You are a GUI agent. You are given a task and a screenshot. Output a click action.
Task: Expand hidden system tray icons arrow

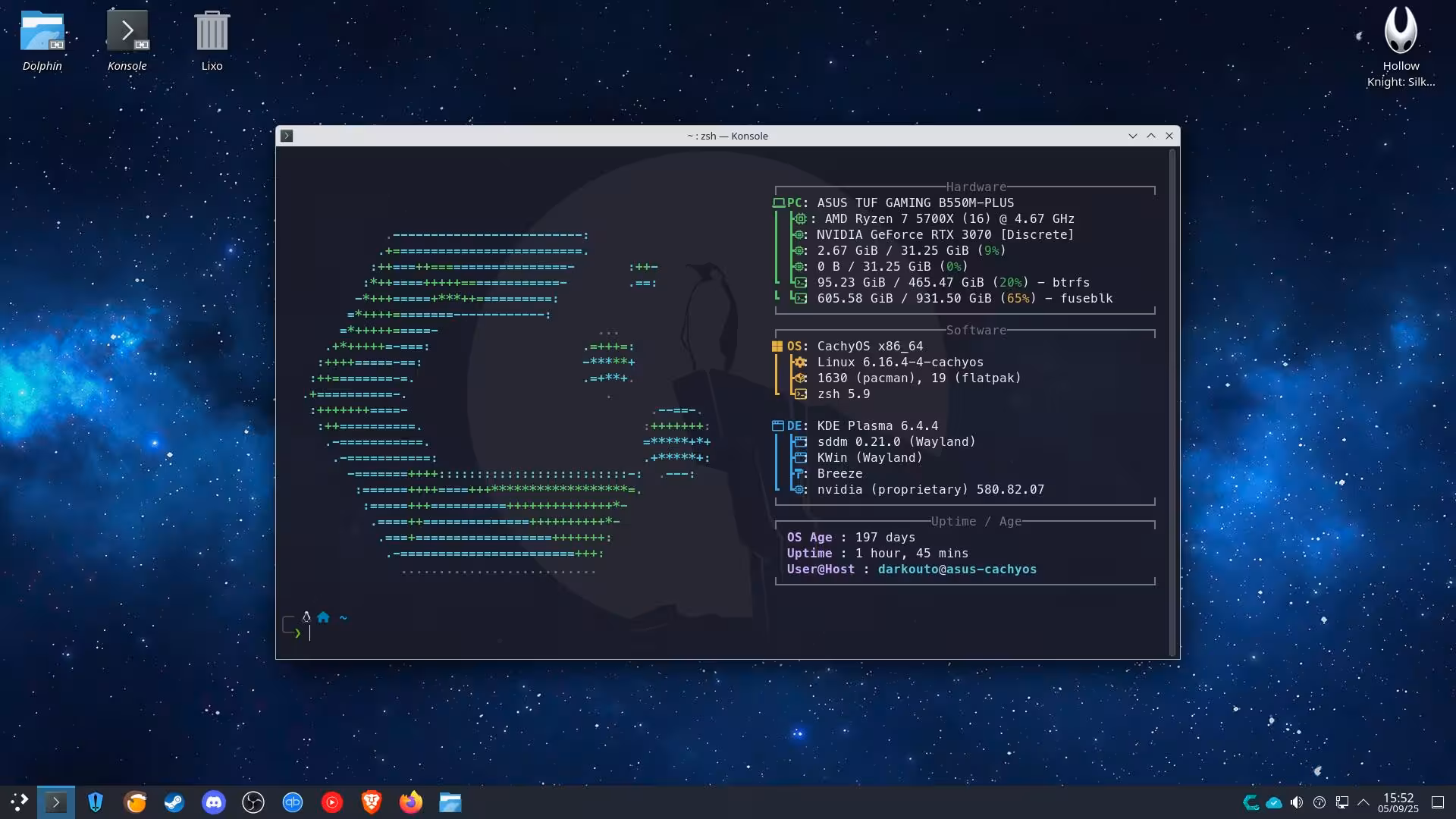(1363, 802)
